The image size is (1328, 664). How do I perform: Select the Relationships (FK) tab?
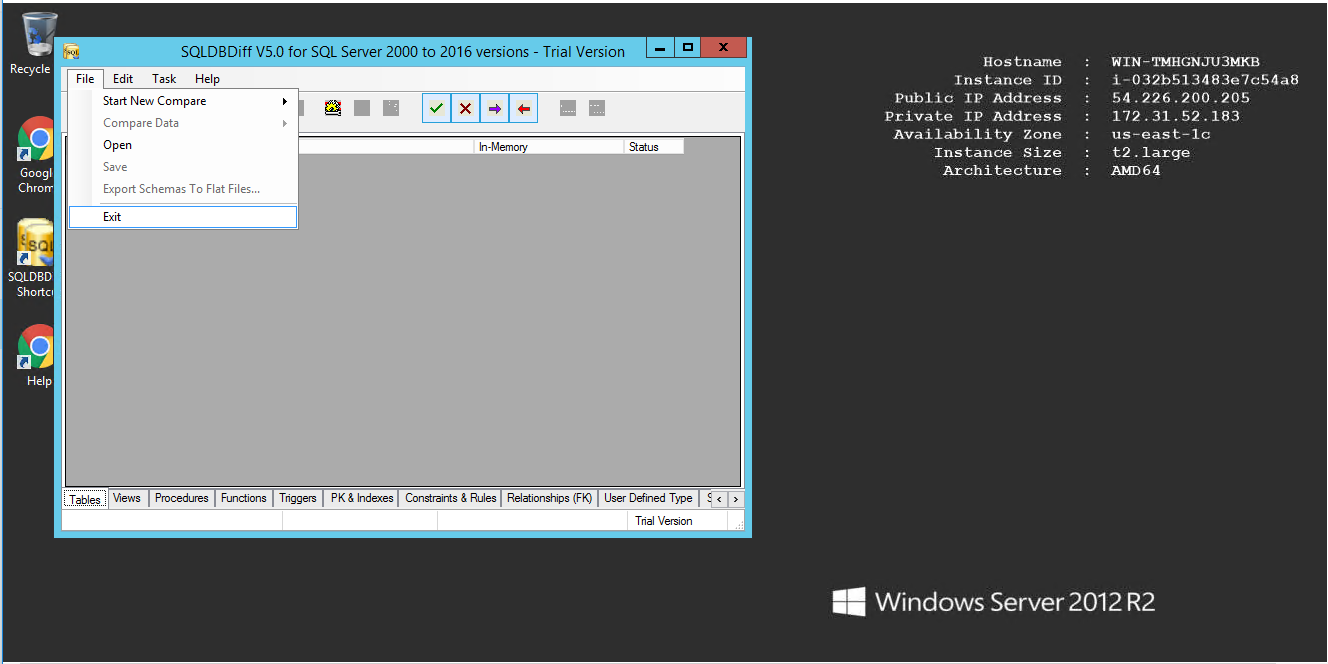549,498
